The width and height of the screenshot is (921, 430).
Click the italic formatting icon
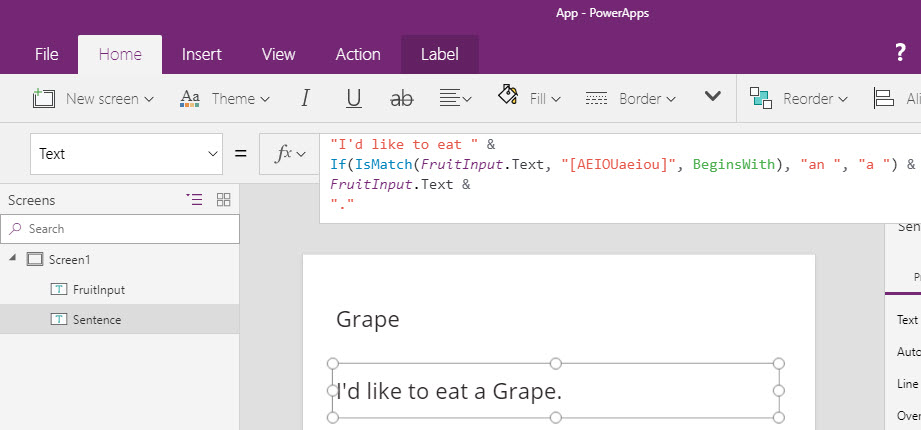pyautogui.click(x=305, y=98)
